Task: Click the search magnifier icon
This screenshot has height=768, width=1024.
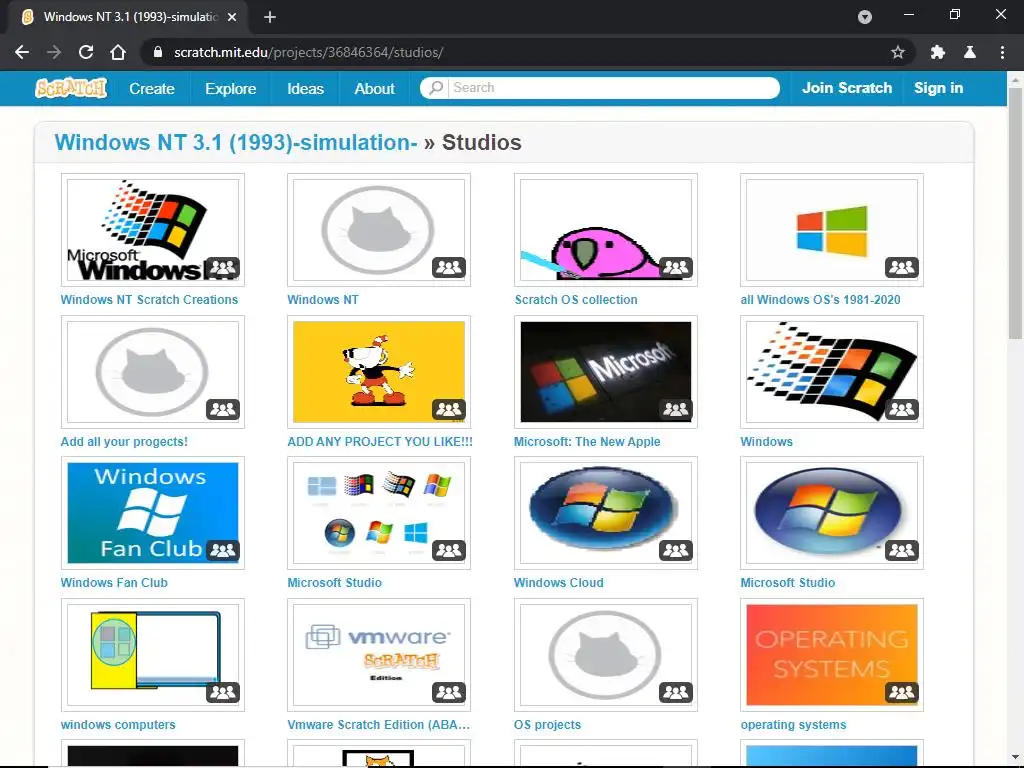Action: point(436,88)
